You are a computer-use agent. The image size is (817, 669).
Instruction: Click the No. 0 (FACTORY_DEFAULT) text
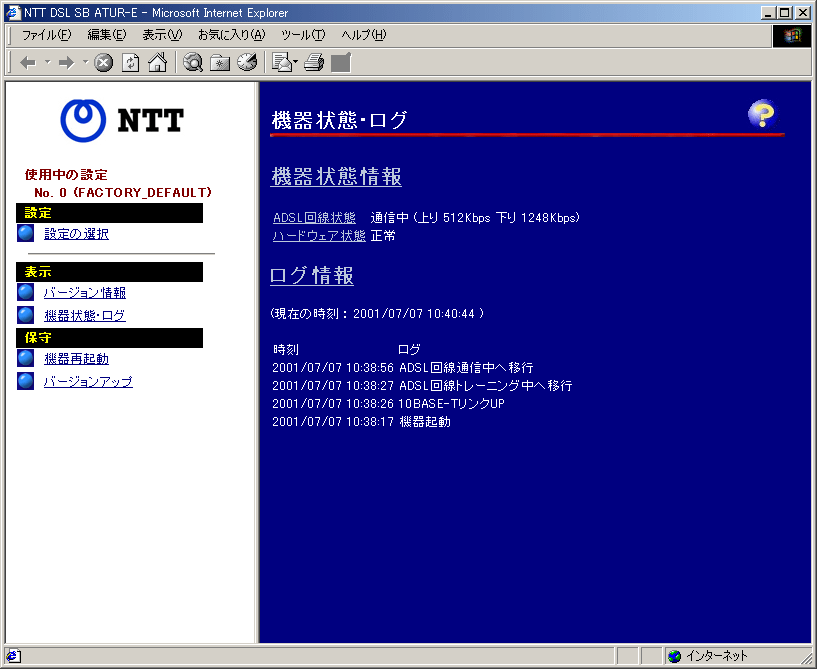(x=123, y=192)
